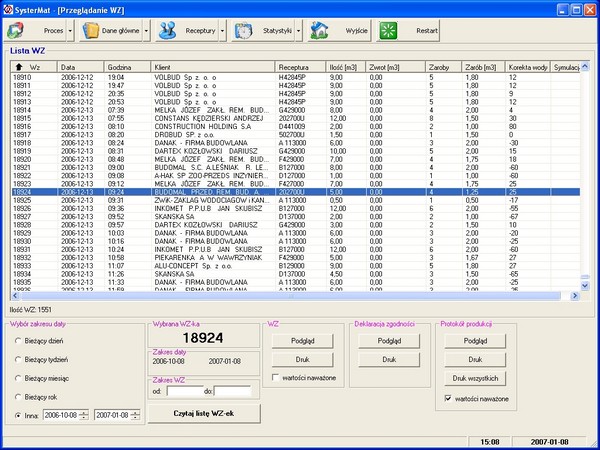The height and width of the screenshot is (450, 600).
Task: Select the DROBUD SP. z o.o. row
Action: click(295, 135)
